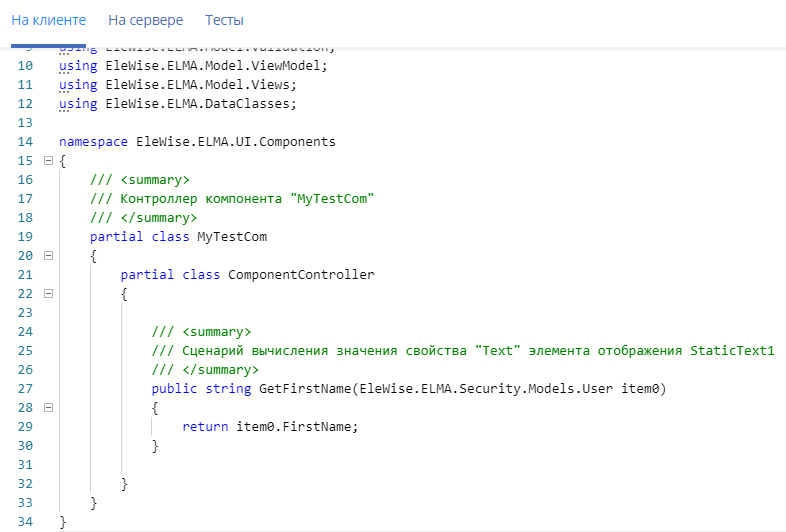Screen dimensions: 786x532
Task: Click line number 10 in gutter
Action: (x=25, y=66)
